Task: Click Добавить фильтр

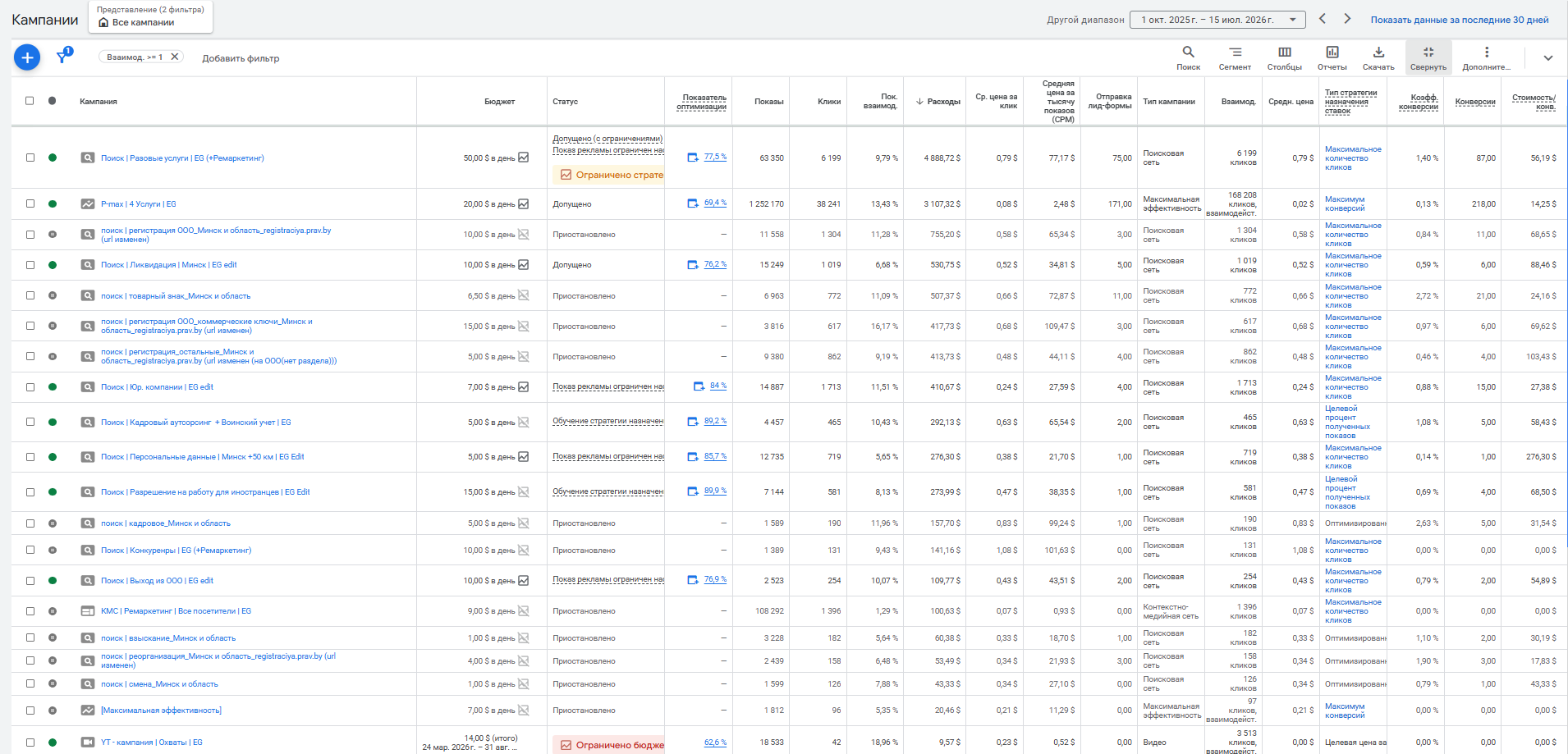Action: point(241,58)
